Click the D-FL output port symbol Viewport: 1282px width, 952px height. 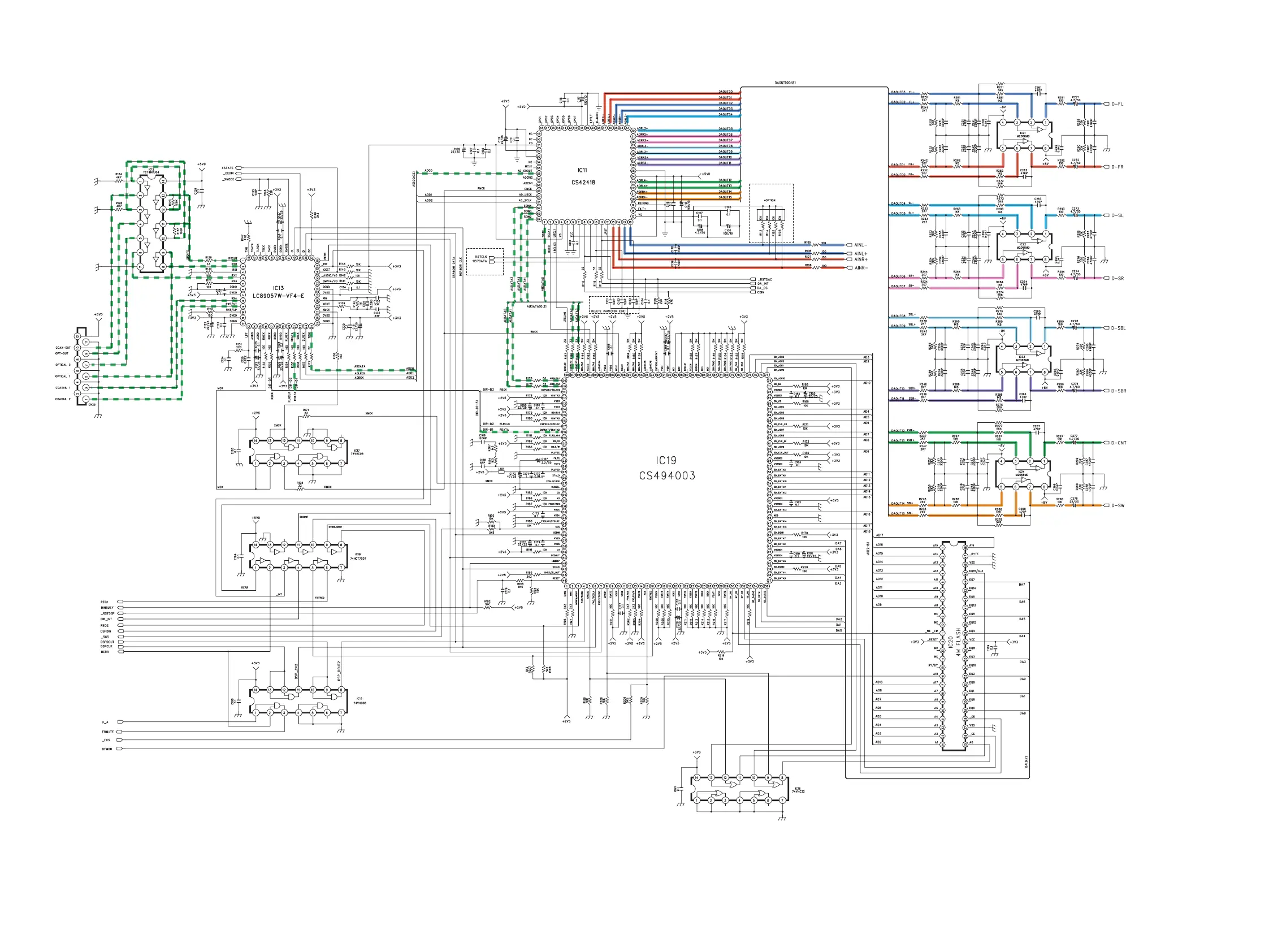[1106, 105]
